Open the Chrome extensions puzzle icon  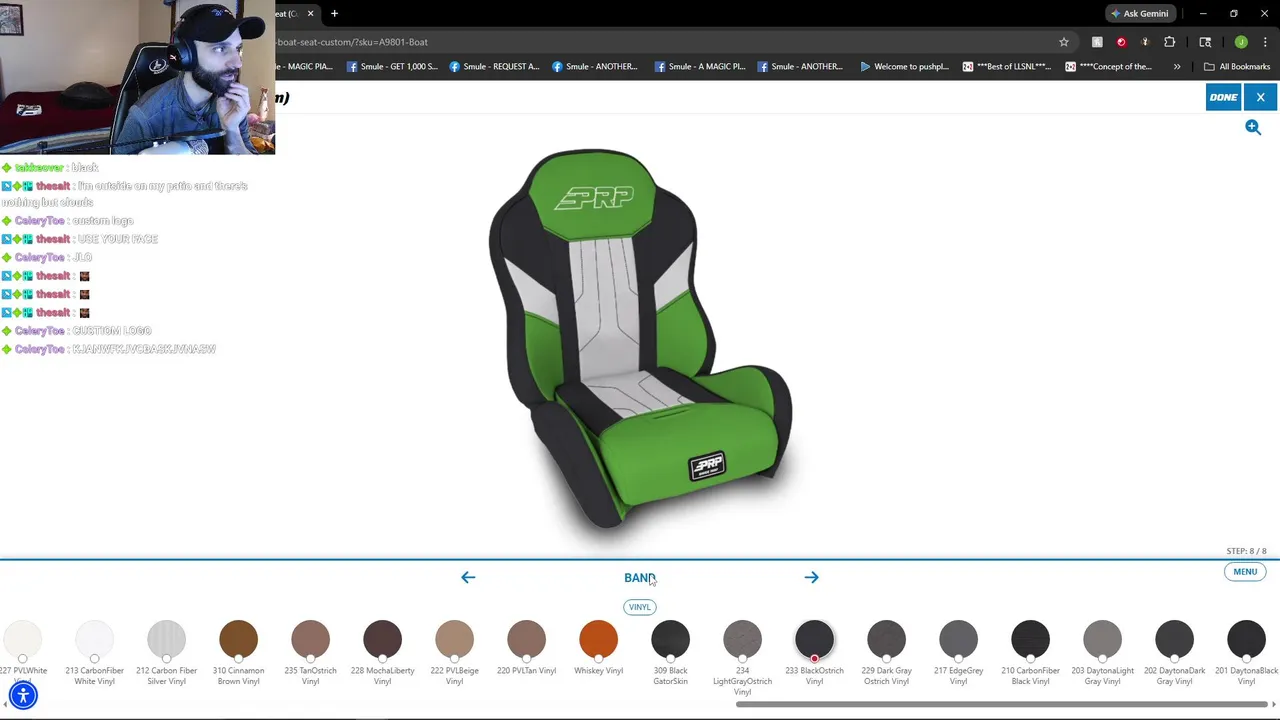[1169, 42]
